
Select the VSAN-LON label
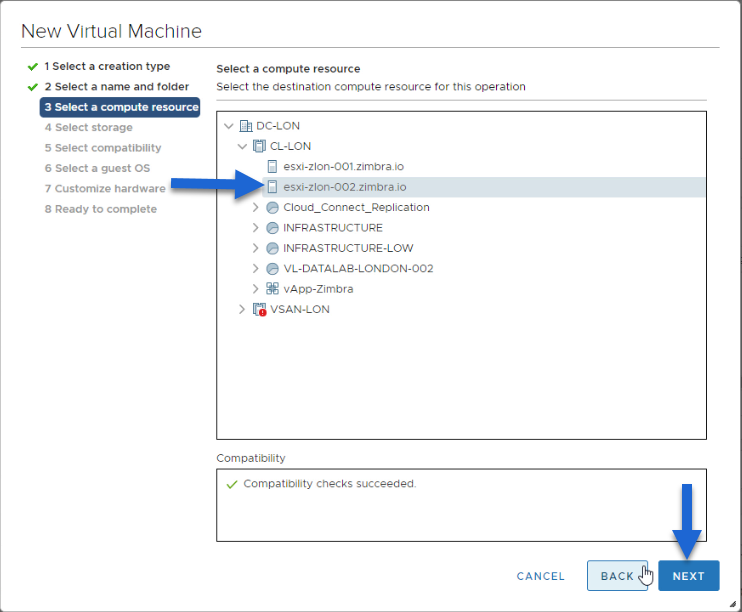coord(300,309)
